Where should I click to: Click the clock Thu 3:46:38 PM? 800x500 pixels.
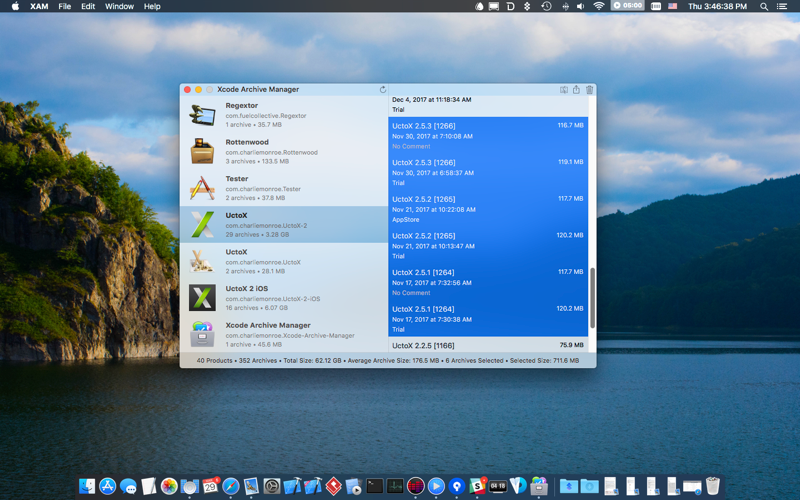click(717, 6)
